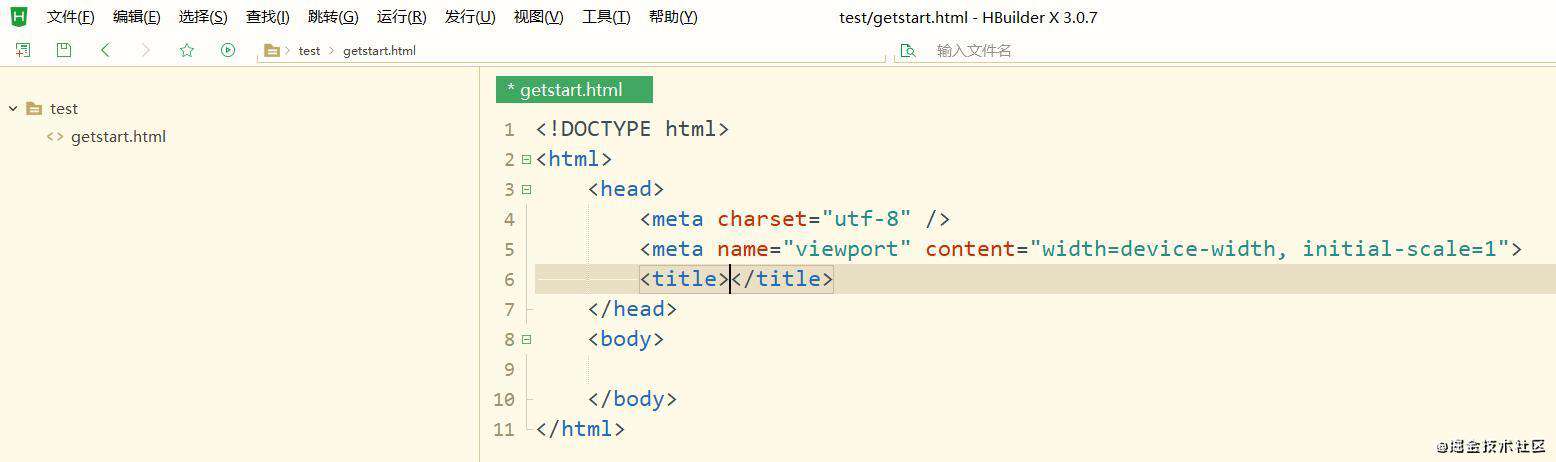Click line number 1 in gutter
1556x462 pixels.
pos(509,129)
